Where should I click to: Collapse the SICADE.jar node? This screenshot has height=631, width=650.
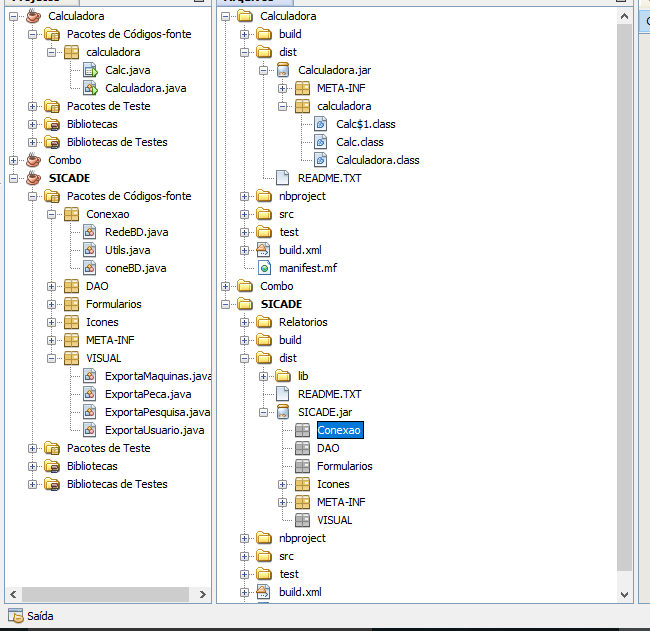coord(264,413)
